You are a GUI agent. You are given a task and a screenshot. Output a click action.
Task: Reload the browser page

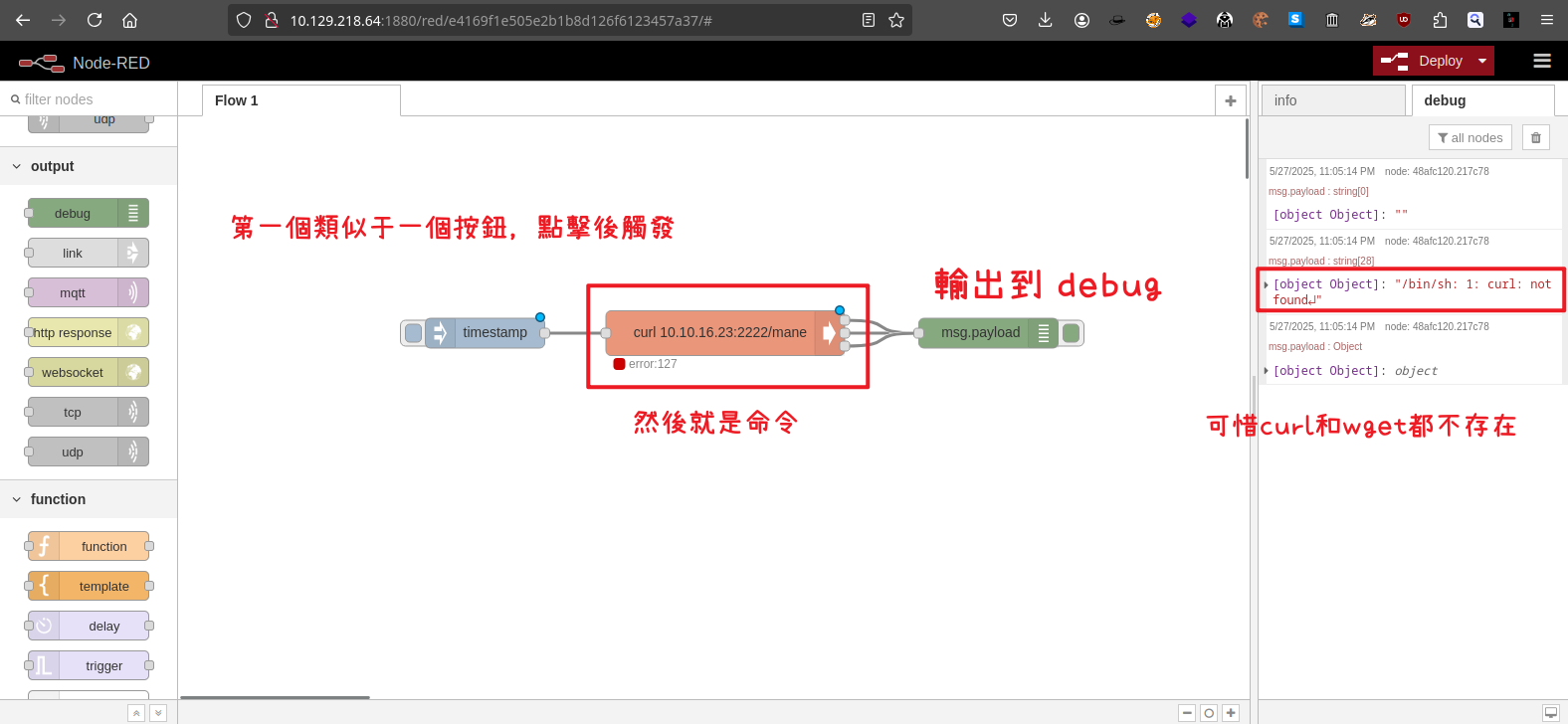(95, 20)
